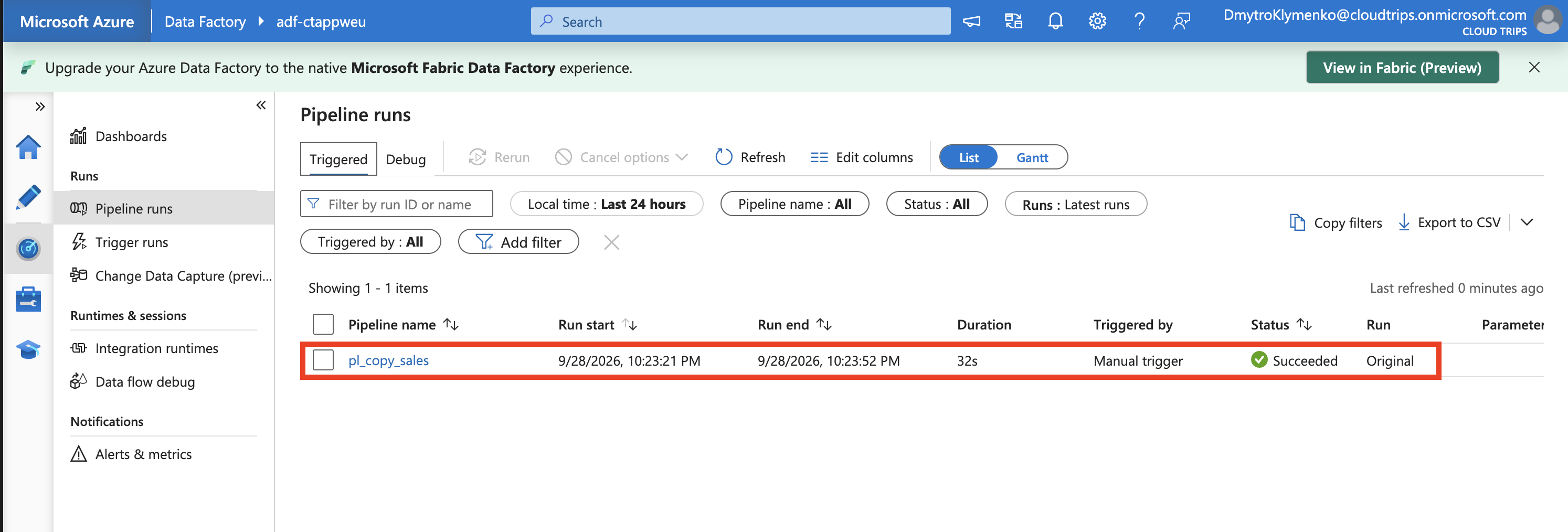Open the Pipeline name All filter
This screenshot has height=532, width=1568.
[x=794, y=204]
